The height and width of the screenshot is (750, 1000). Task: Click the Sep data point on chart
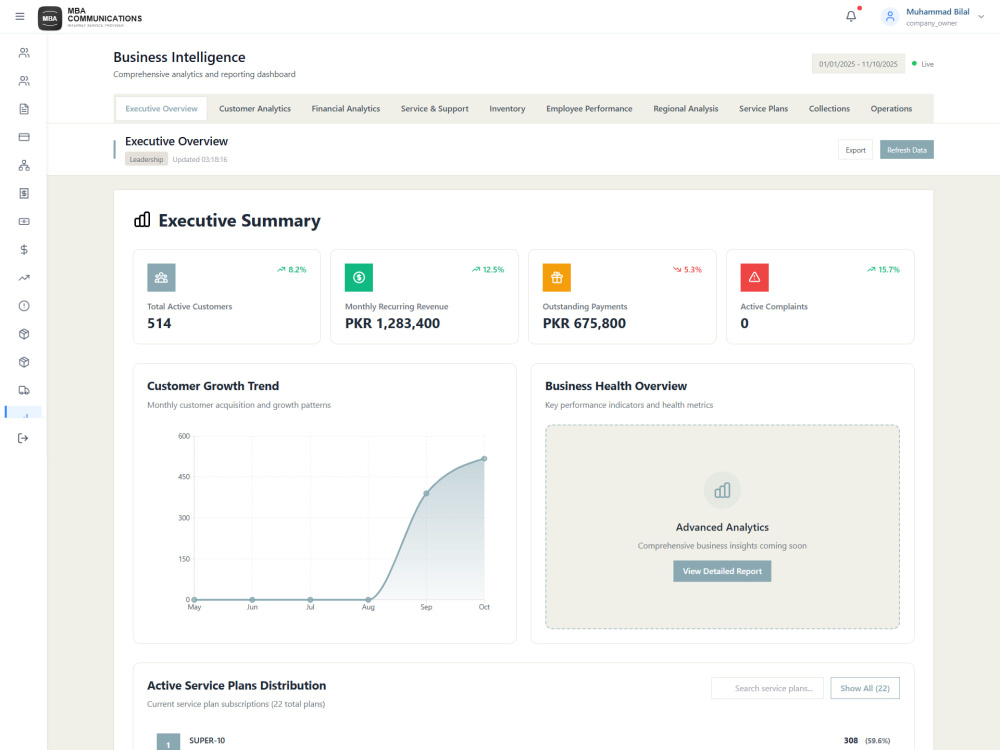(x=426, y=493)
